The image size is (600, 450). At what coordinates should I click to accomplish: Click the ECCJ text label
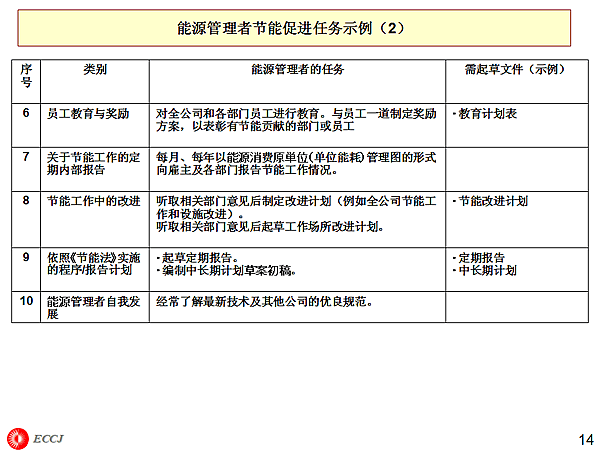[x=48, y=439]
